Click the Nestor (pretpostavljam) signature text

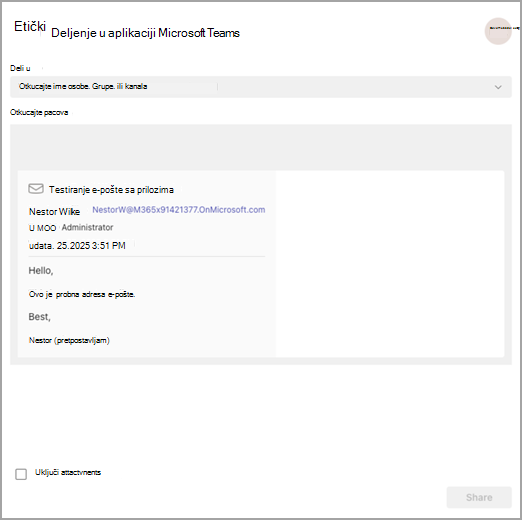pyautogui.click(x=69, y=340)
